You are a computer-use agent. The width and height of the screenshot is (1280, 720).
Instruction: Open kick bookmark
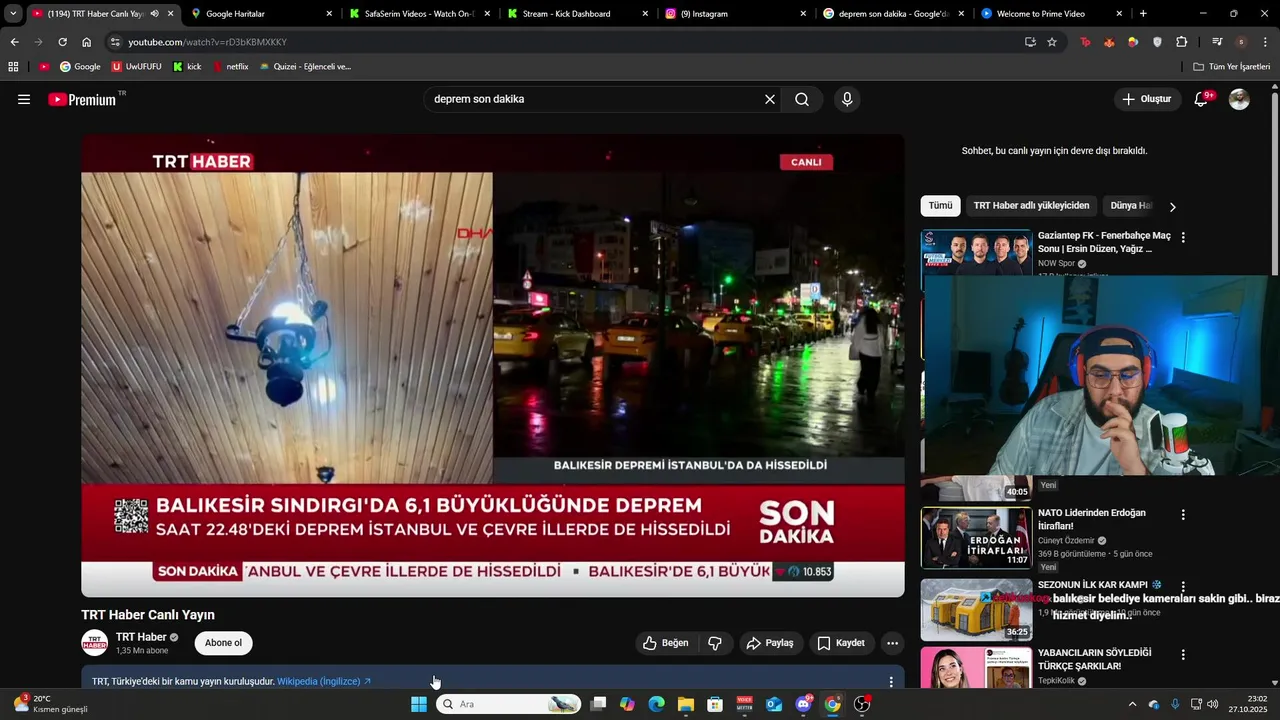pos(187,67)
